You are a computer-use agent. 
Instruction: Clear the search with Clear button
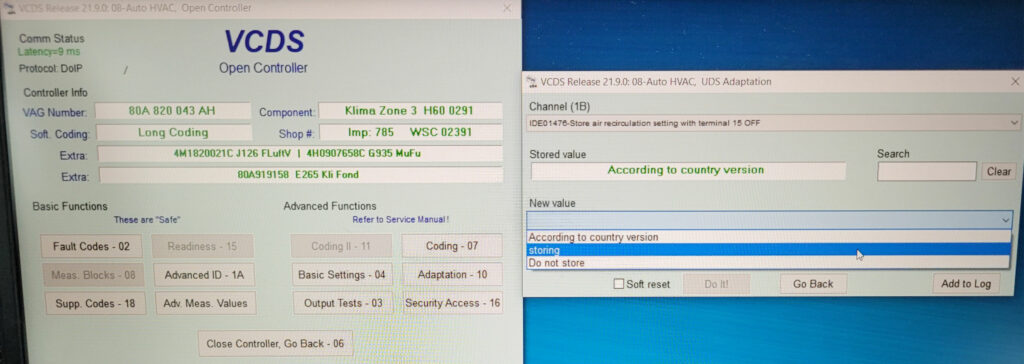999,172
